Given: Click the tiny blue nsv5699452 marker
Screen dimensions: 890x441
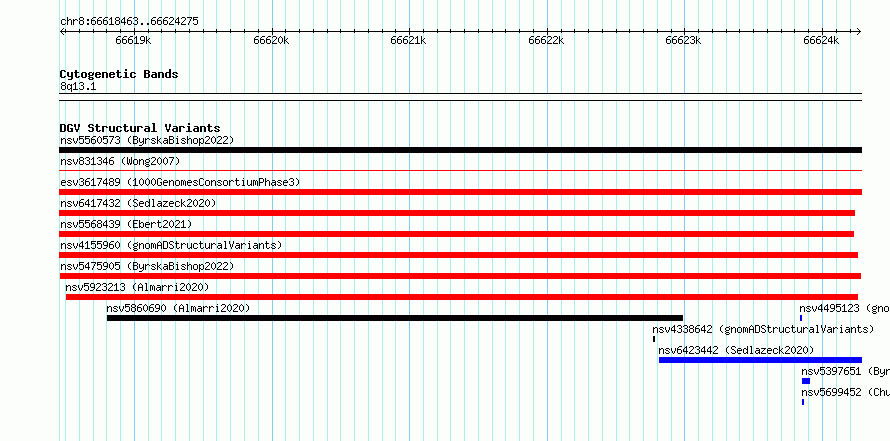Looking at the screenshot, I should pyautogui.click(x=803, y=402).
